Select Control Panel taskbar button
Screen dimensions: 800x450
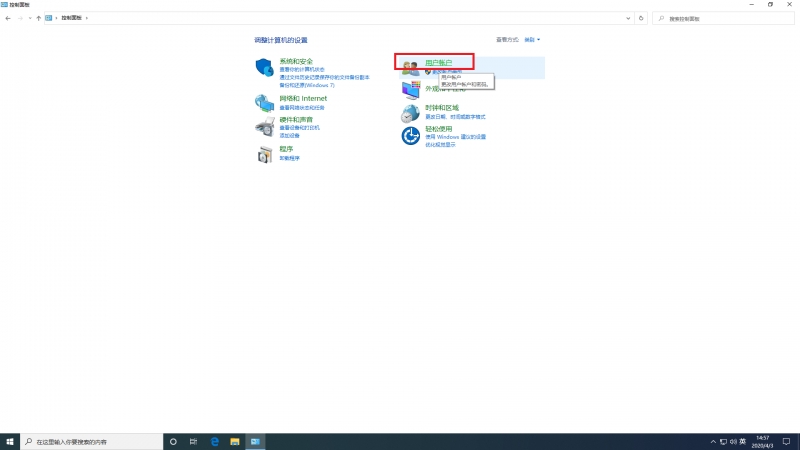(x=255, y=442)
